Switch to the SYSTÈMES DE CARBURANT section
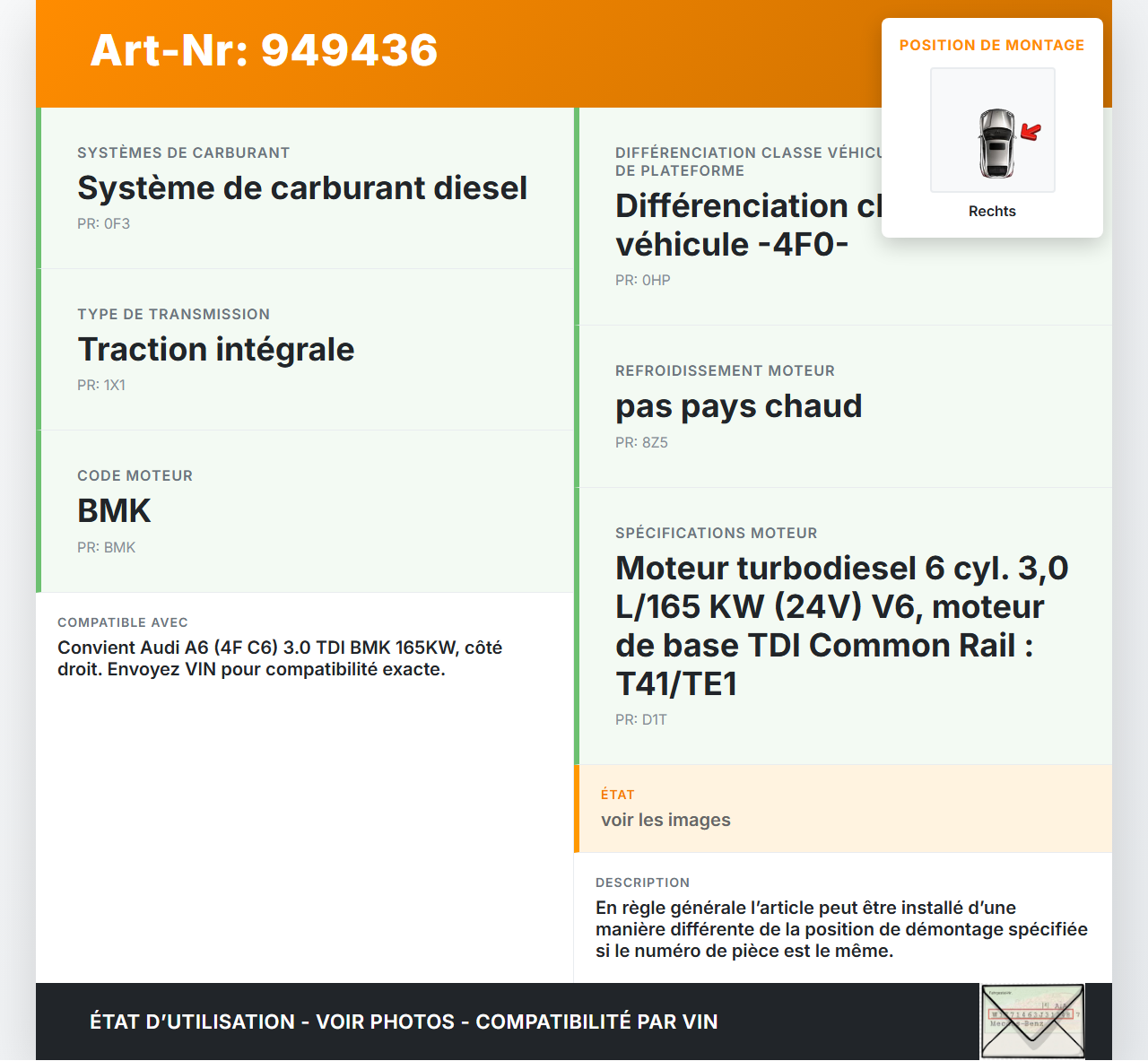Image resolution: width=1148 pixels, height=1061 pixels. 304,188
